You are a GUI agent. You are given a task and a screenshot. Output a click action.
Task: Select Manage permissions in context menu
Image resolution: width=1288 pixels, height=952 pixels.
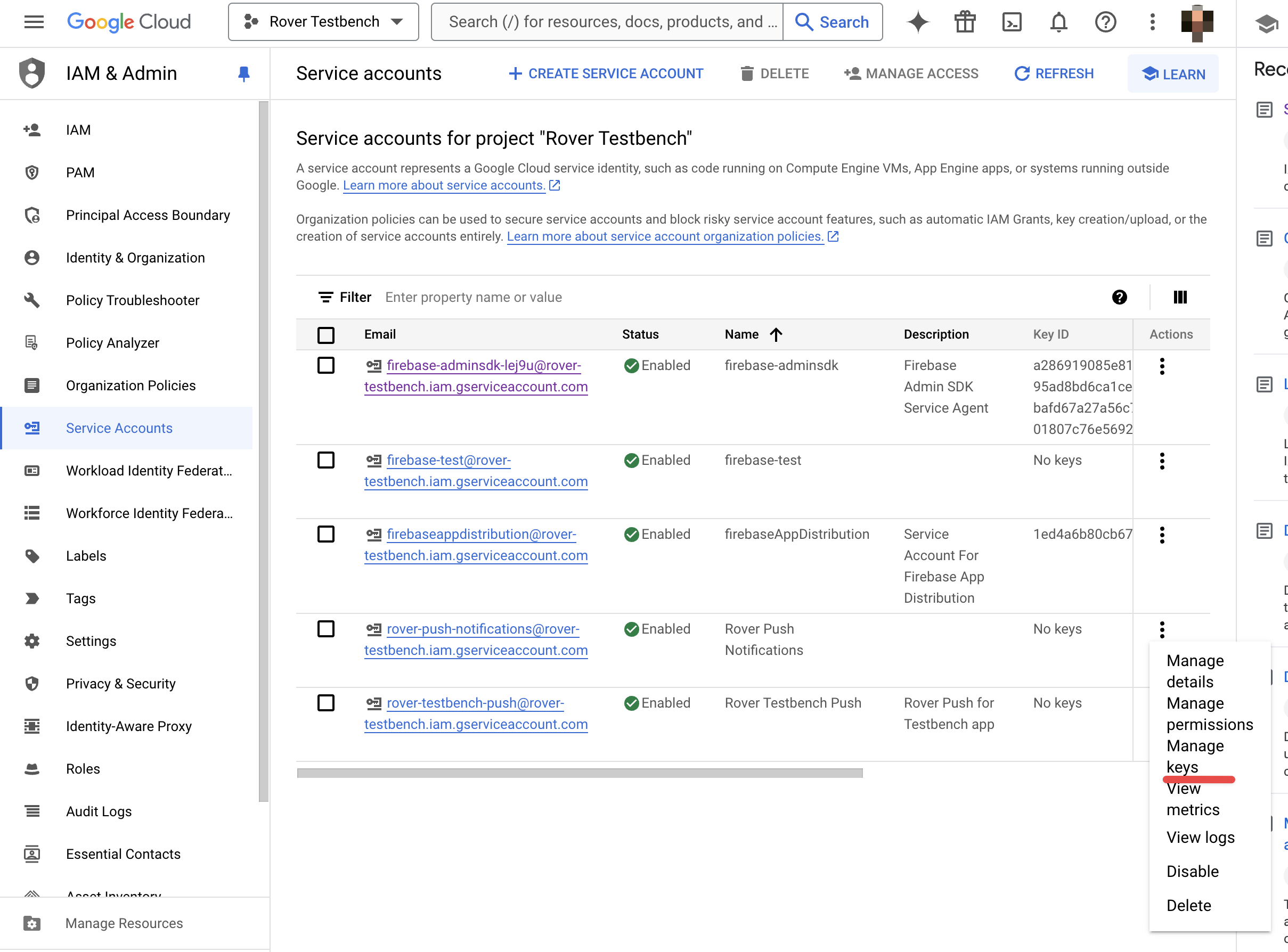click(1210, 714)
